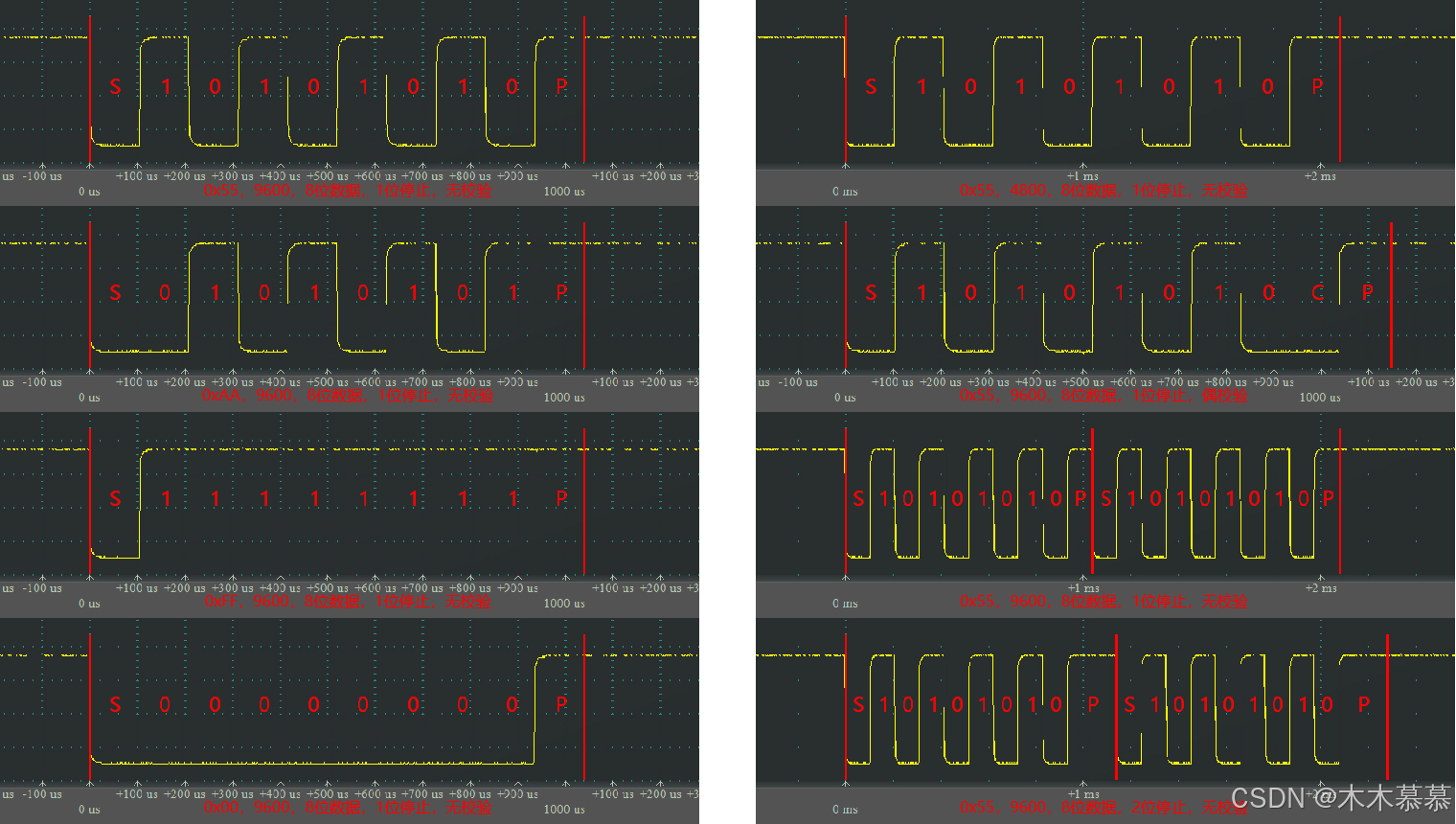1456x824 pixels.
Task: Click the 0xFF frame caption
Action: pyautogui.click(x=350, y=603)
